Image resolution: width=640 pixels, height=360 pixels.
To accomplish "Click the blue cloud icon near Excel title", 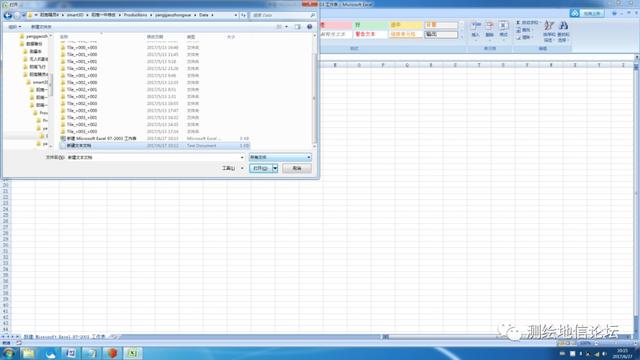I will [575, 13].
